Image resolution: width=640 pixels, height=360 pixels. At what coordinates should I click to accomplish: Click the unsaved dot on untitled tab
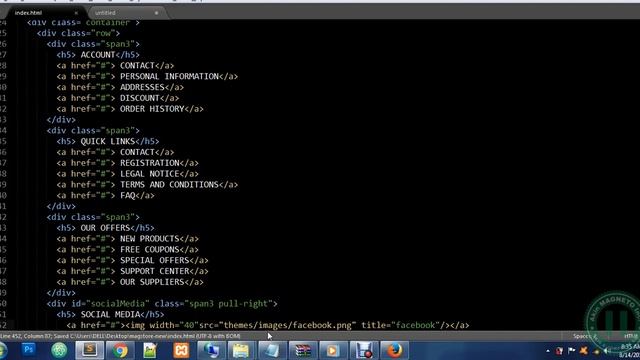[156, 13]
